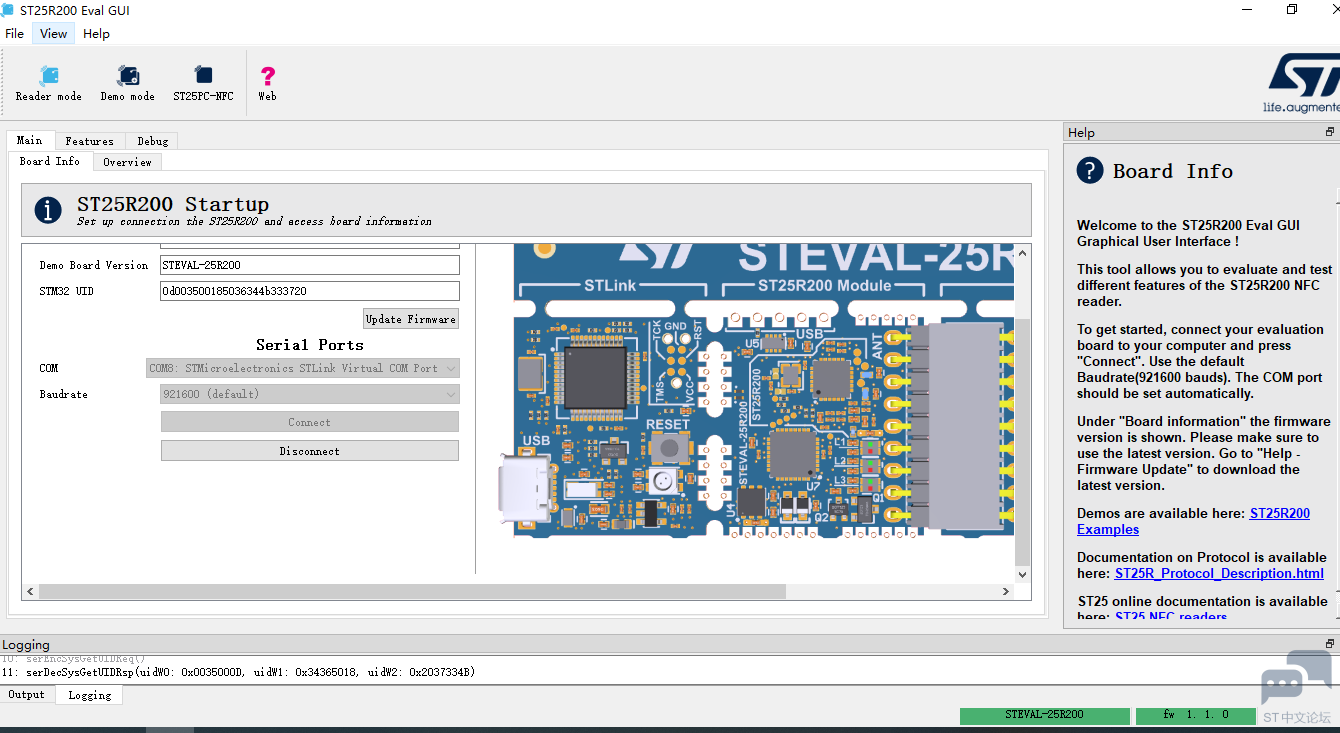Image resolution: width=1340 pixels, height=733 pixels.
Task: Switch to Reader mode in toolbar
Action: (48, 84)
